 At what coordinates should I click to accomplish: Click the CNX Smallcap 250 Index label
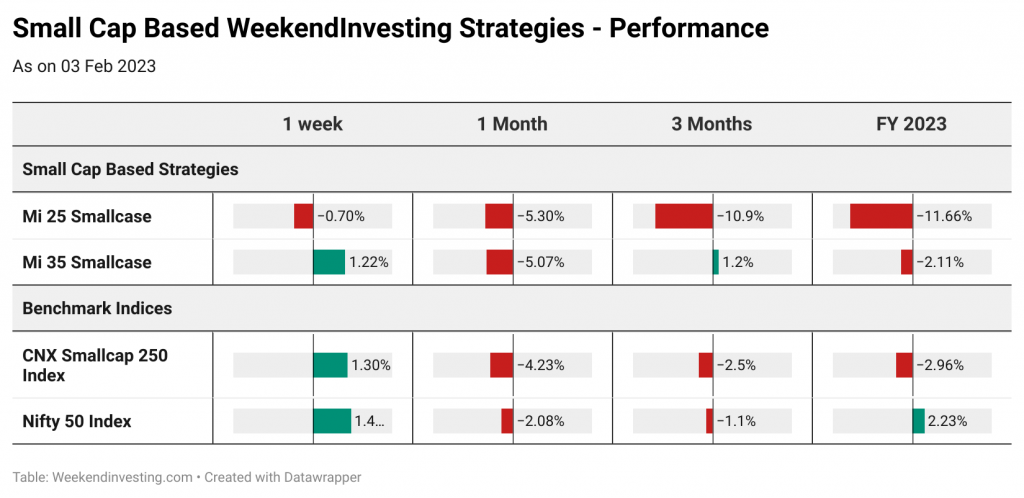tap(95, 366)
